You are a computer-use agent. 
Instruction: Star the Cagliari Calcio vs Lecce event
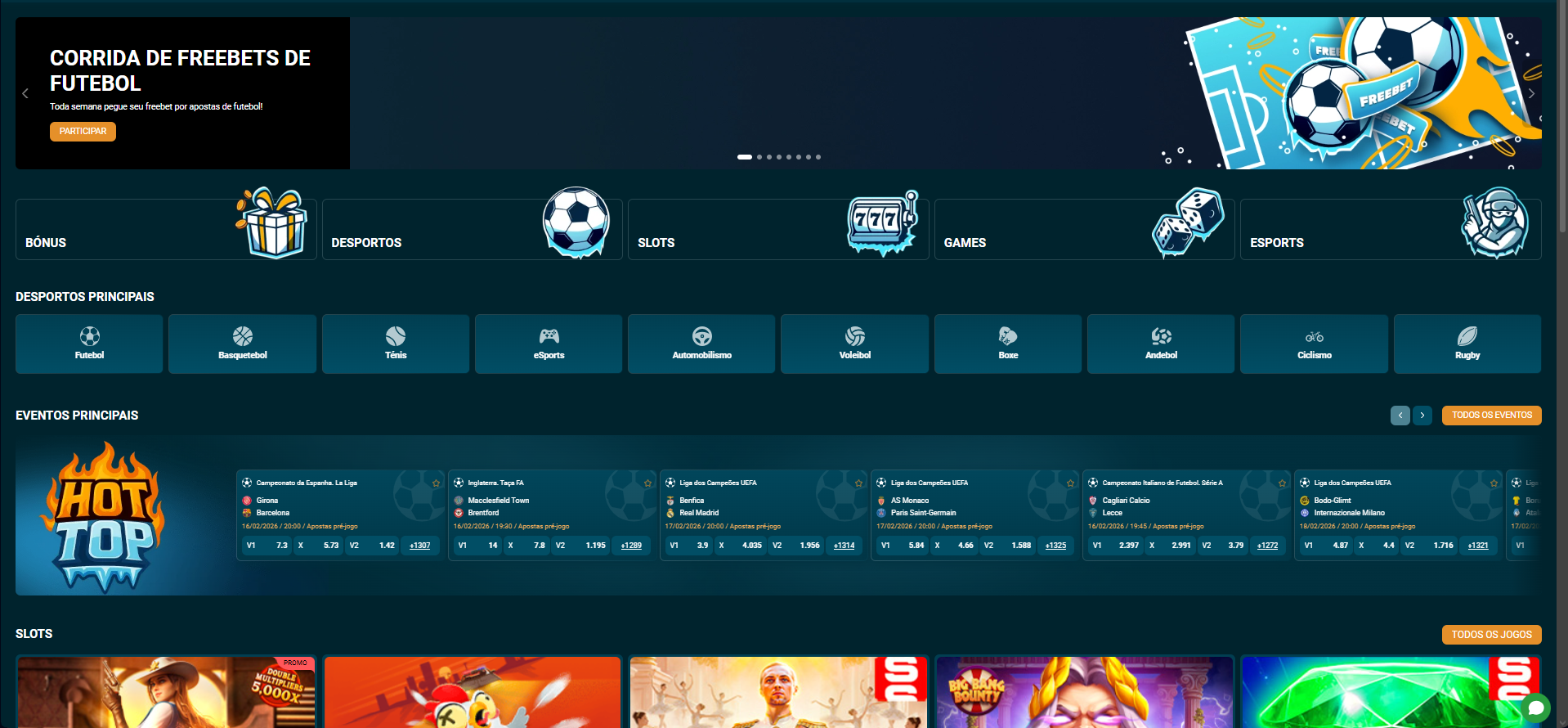1282,483
